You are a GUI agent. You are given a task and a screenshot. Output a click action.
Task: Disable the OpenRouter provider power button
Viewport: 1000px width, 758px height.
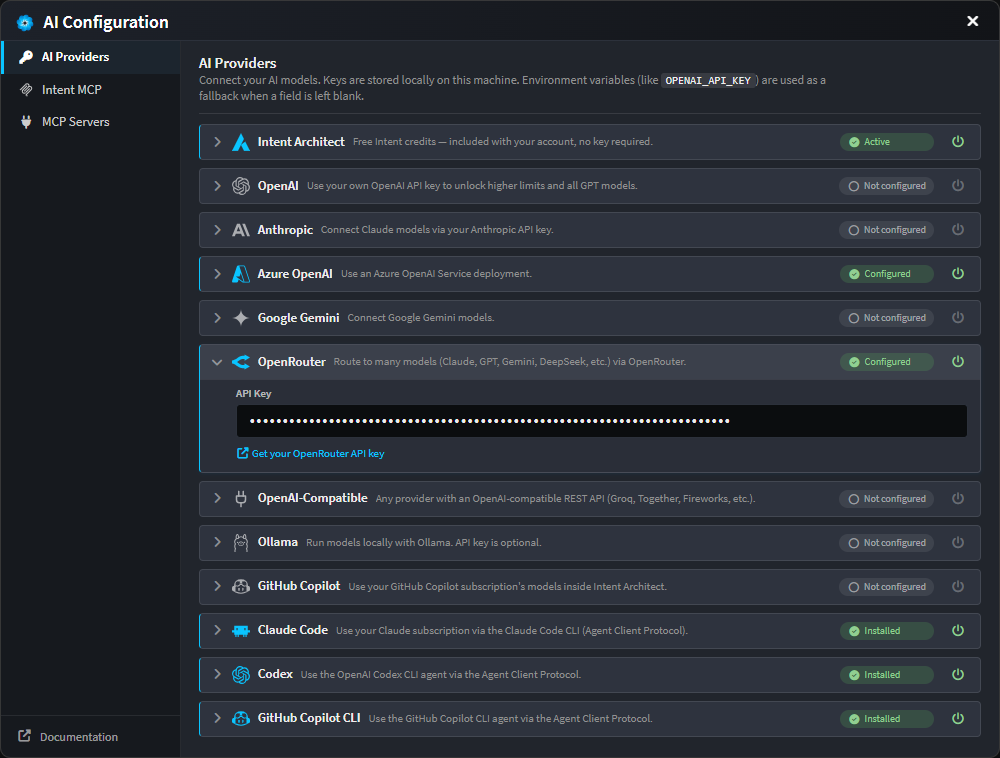click(x=958, y=361)
